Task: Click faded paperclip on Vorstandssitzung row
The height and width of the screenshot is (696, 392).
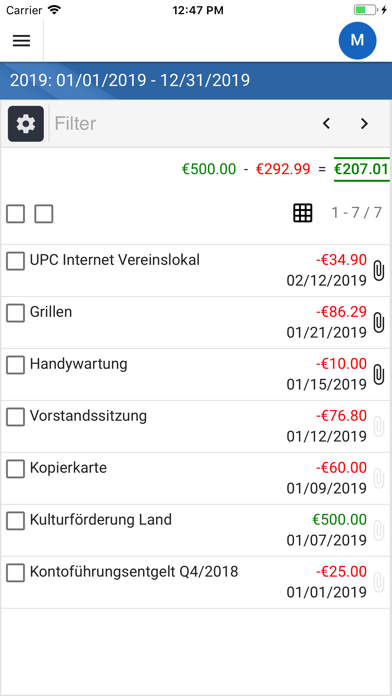Action: (x=378, y=427)
